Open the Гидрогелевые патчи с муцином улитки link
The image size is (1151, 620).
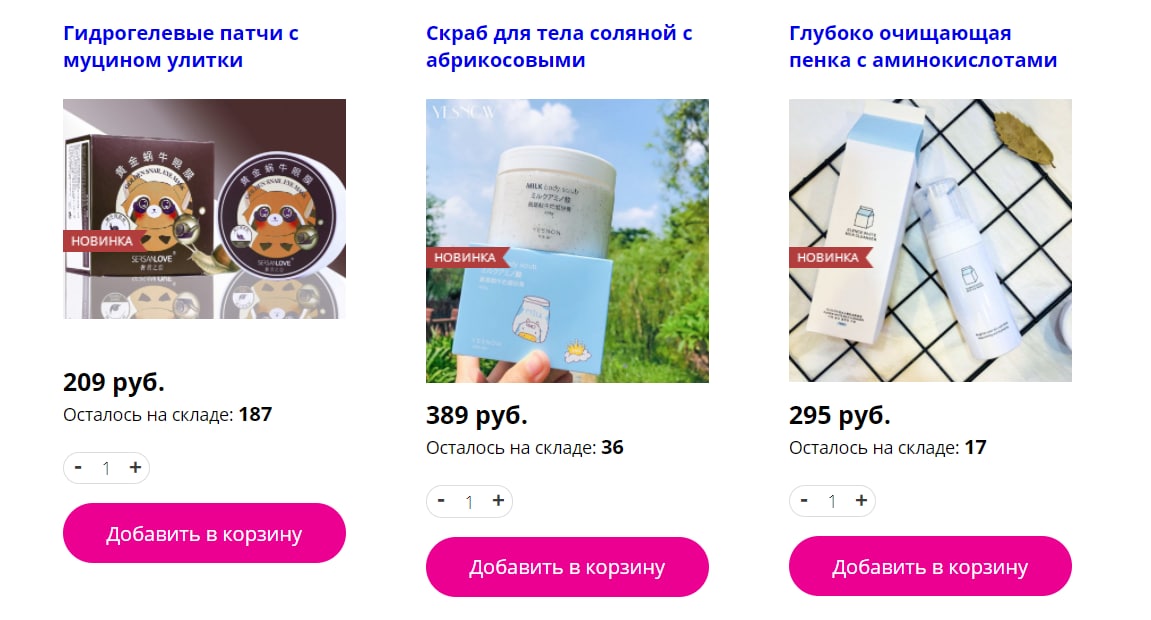tap(181, 46)
